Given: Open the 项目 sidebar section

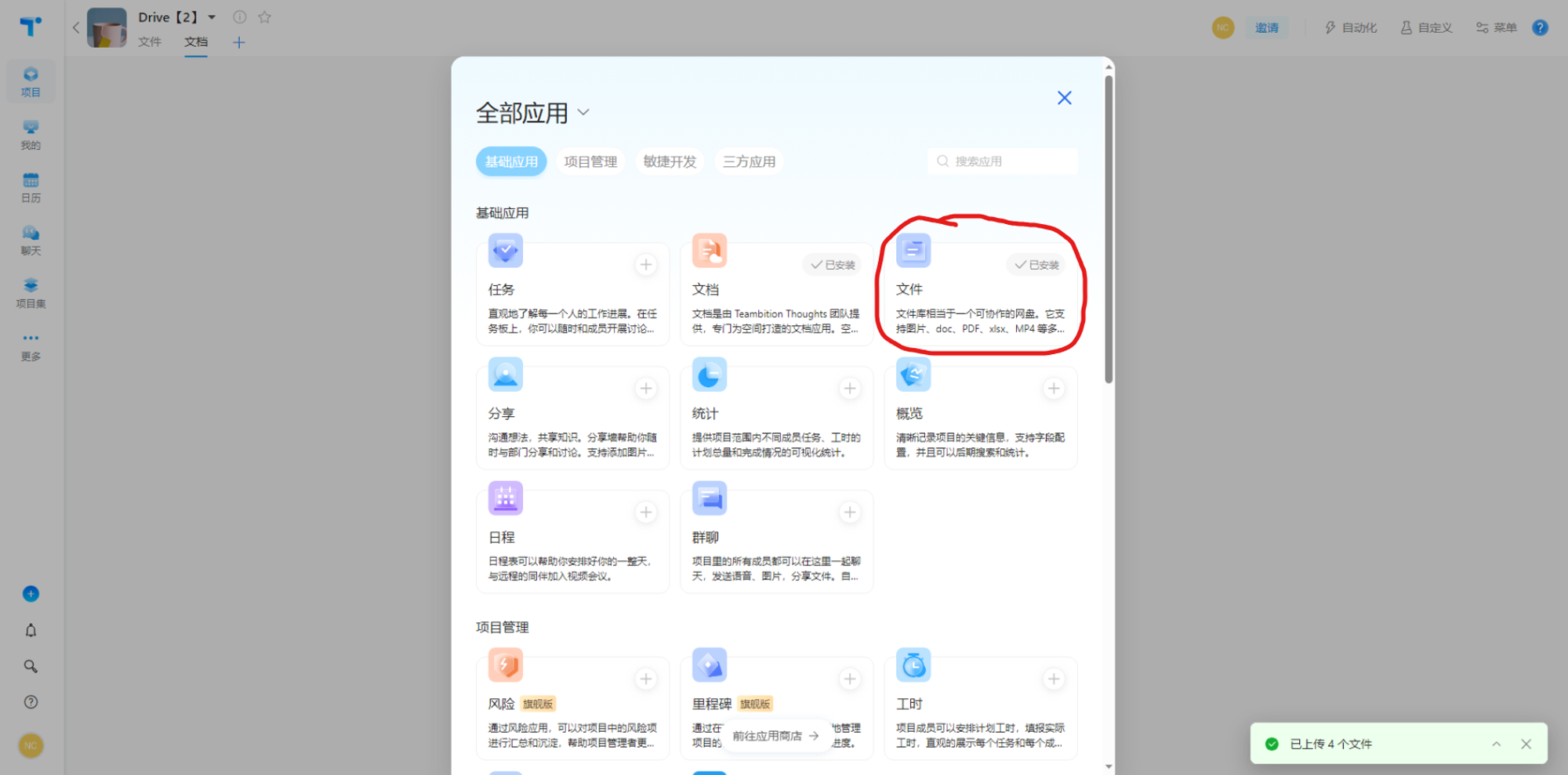Looking at the screenshot, I should [31, 81].
